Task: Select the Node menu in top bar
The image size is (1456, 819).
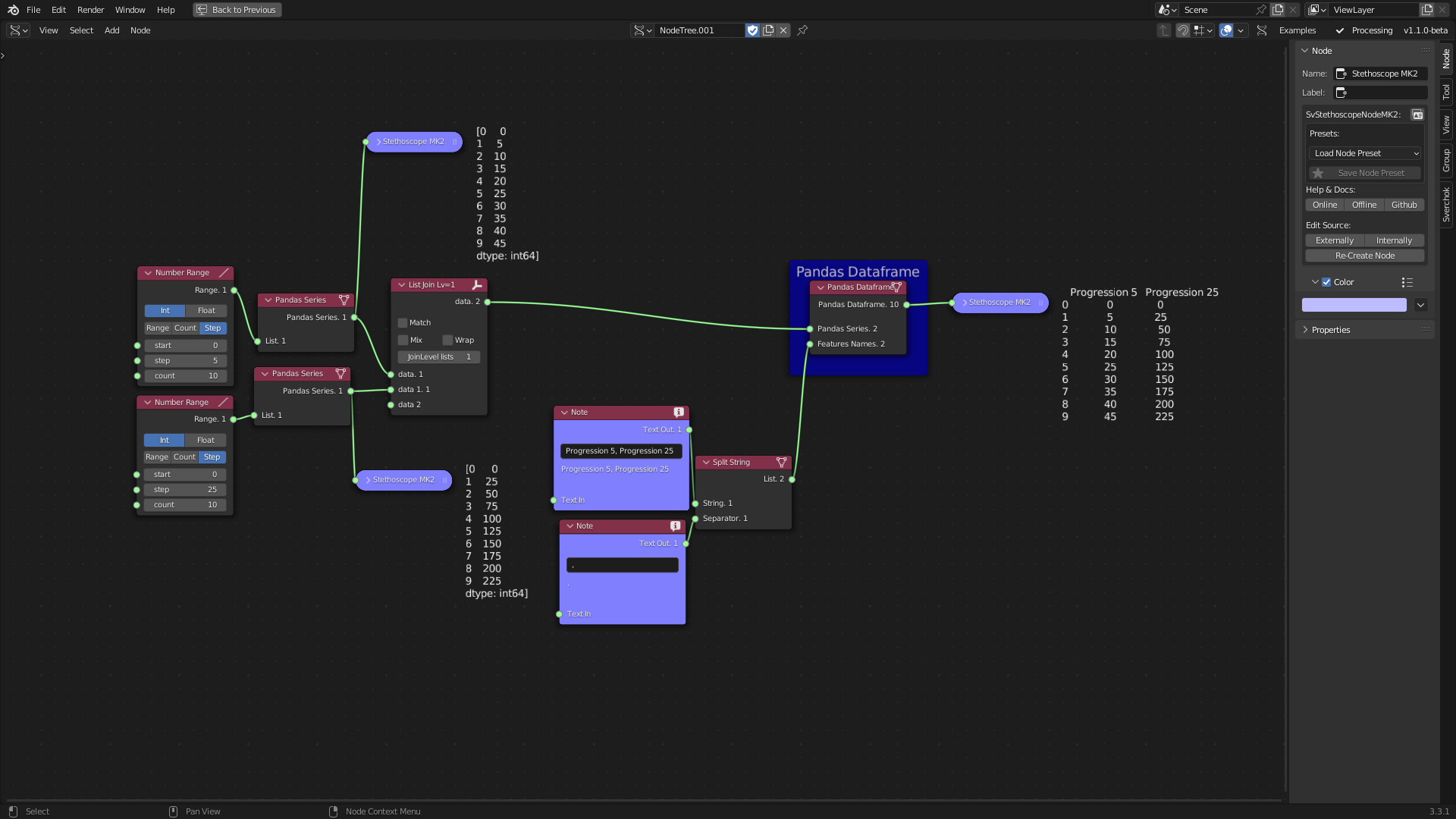Action: tap(140, 30)
